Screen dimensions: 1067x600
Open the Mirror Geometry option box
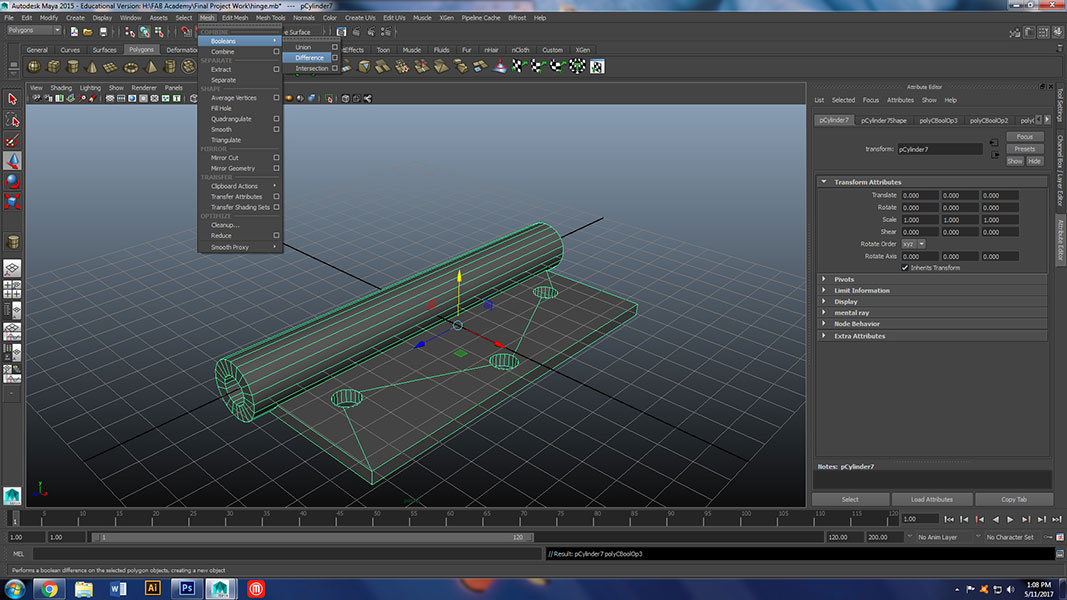click(276, 168)
